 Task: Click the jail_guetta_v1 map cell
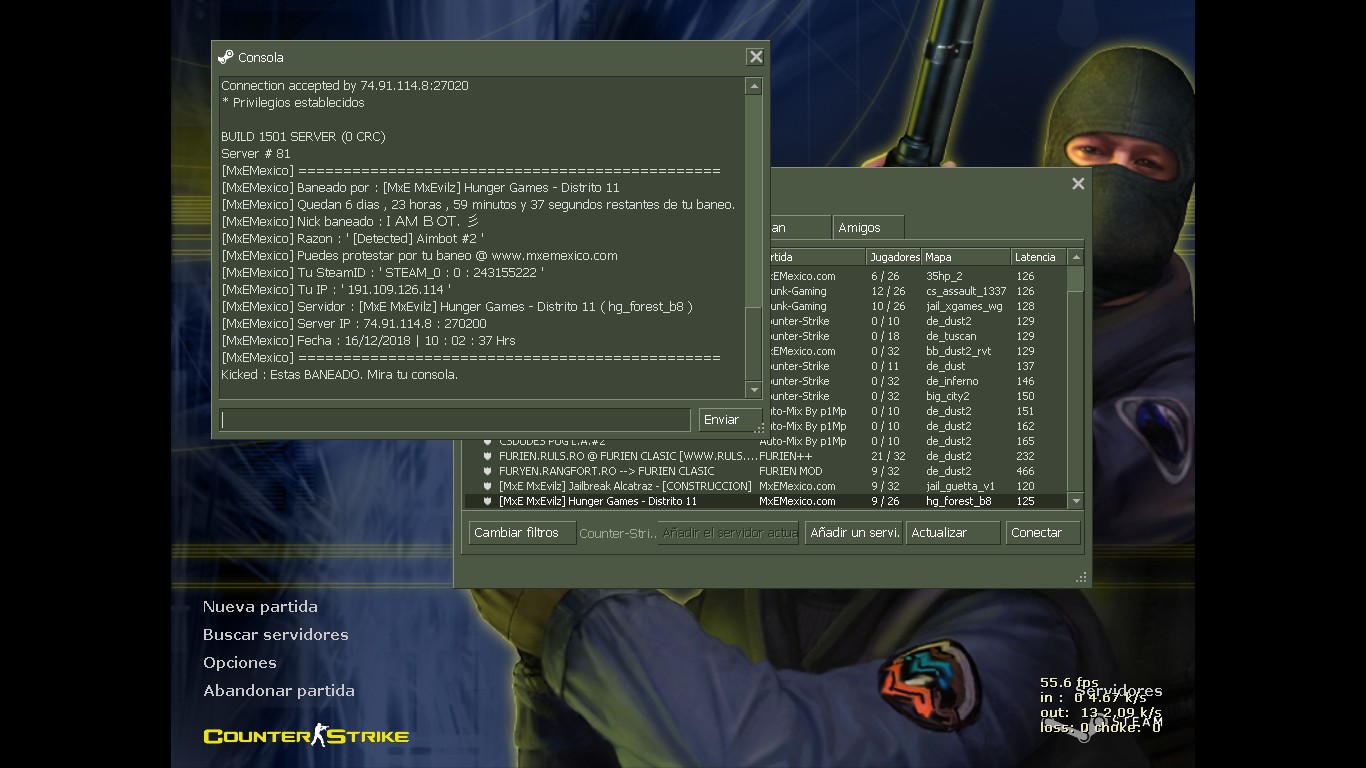(960, 486)
